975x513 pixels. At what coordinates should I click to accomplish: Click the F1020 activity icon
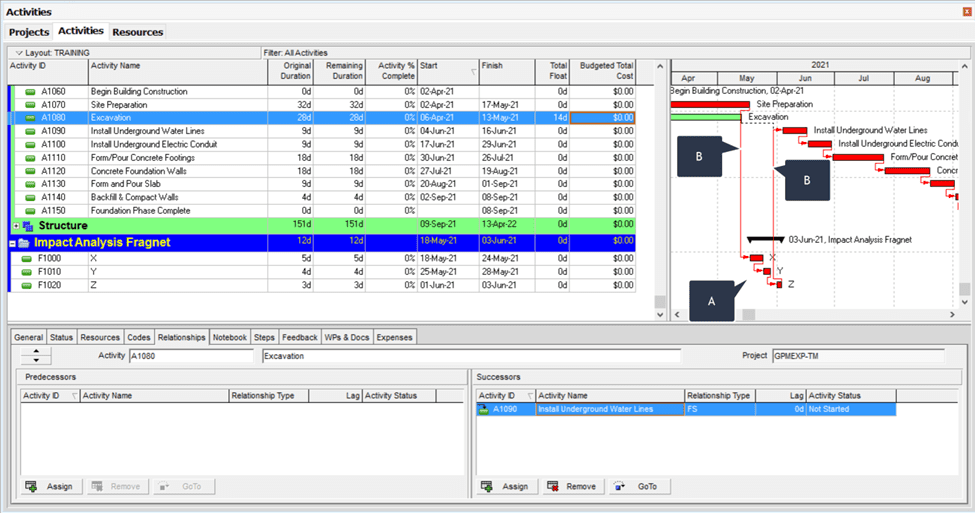pyautogui.click(x=26, y=286)
